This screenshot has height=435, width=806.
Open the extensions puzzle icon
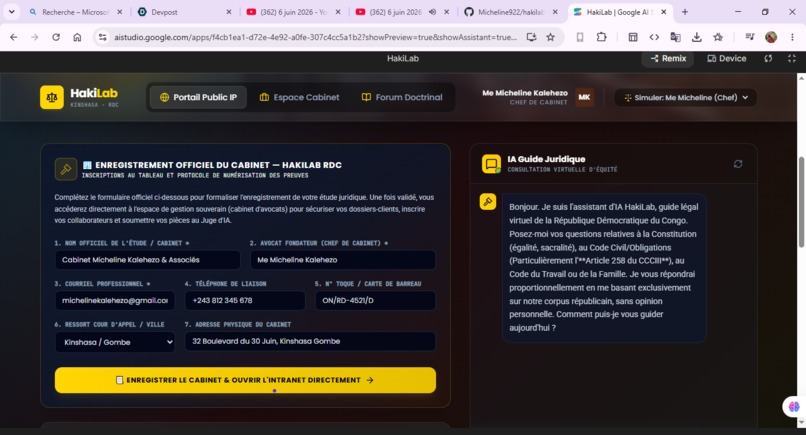pyautogui.click(x=601, y=37)
